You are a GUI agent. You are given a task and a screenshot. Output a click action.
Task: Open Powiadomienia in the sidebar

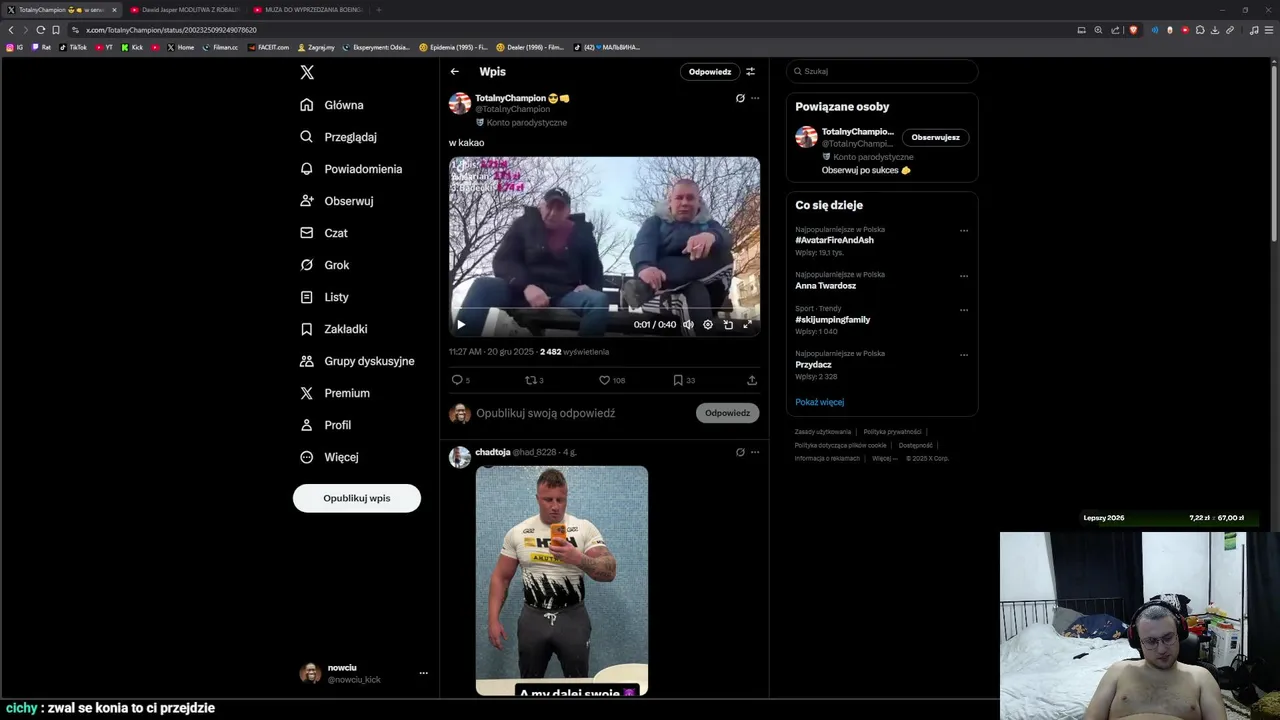pyautogui.click(x=351, y=169)
